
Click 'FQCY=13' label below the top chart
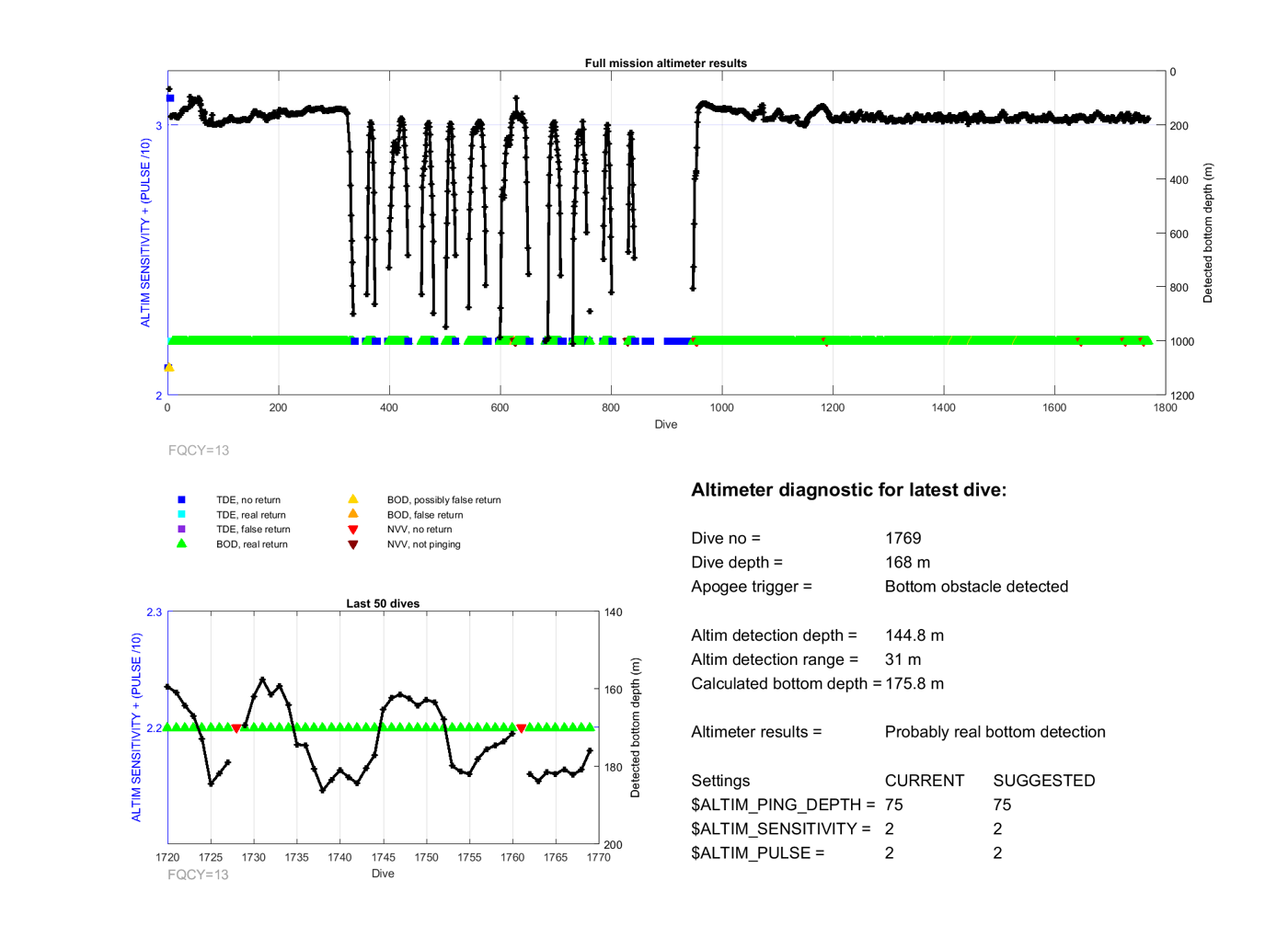[x=199, y=451]
